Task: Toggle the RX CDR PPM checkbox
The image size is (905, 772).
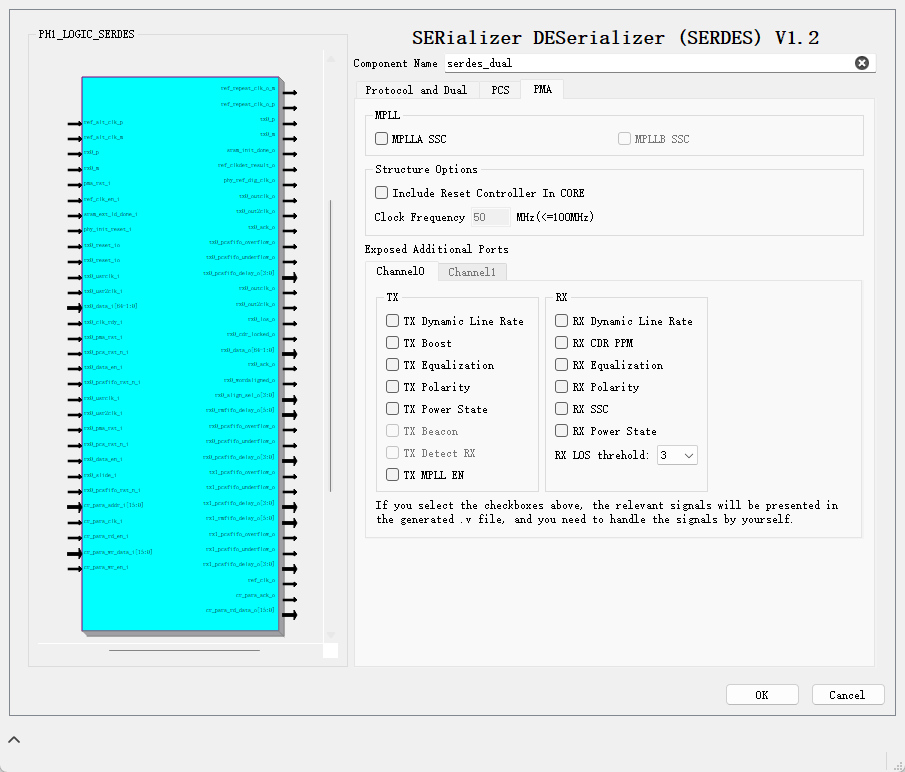Action: pyautogui.click(x=562, y=343)
